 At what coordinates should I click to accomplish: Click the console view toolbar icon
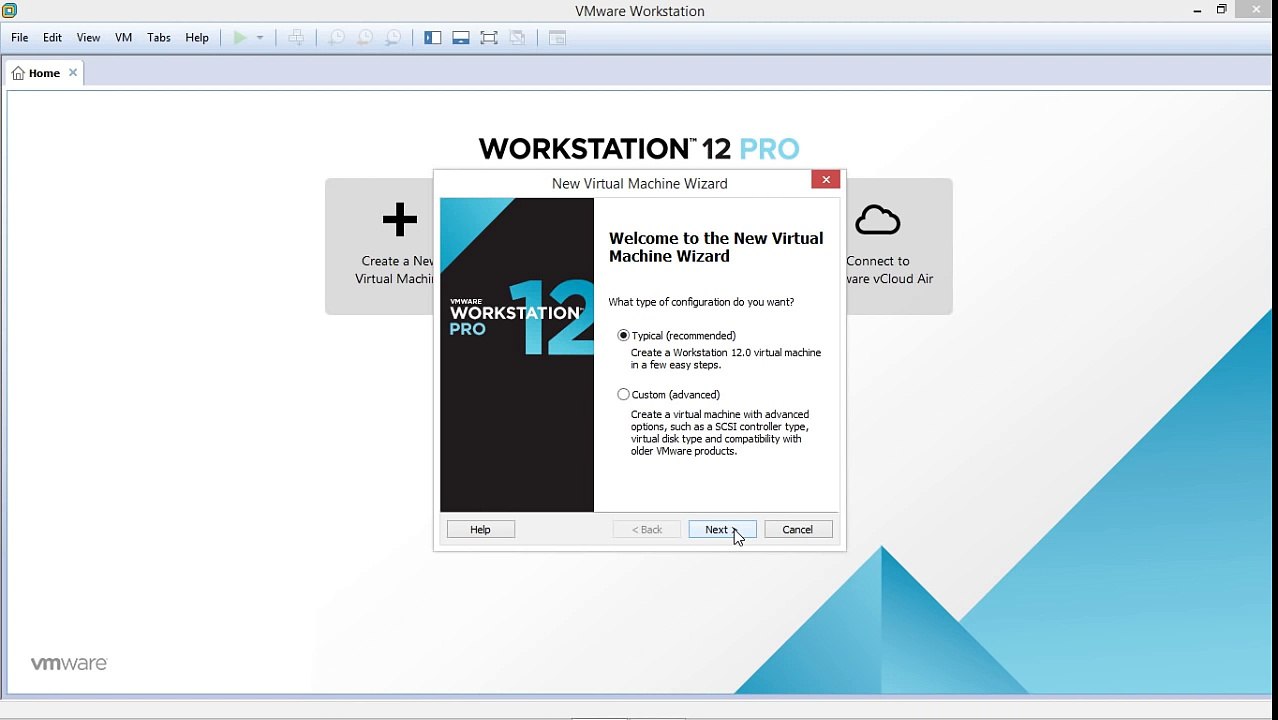point(557,38)
